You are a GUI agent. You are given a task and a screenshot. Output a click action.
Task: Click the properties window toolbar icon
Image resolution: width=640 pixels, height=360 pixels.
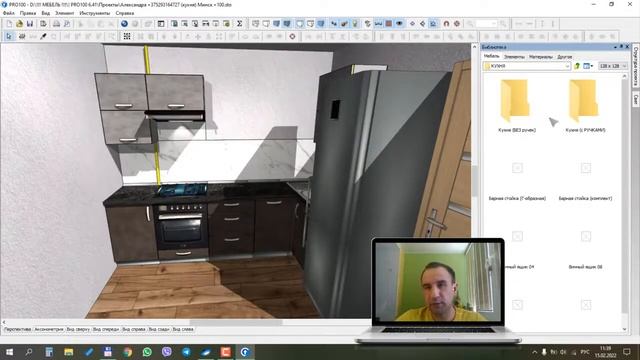(161, 24)
